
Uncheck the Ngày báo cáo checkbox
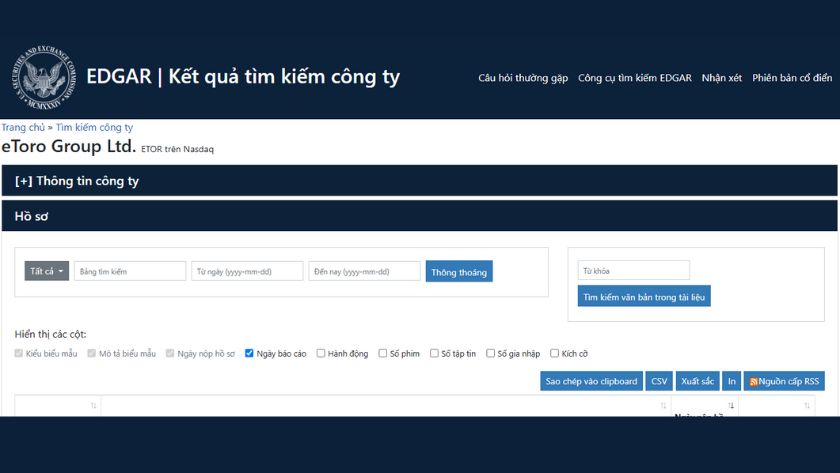[x=249, y=353]
